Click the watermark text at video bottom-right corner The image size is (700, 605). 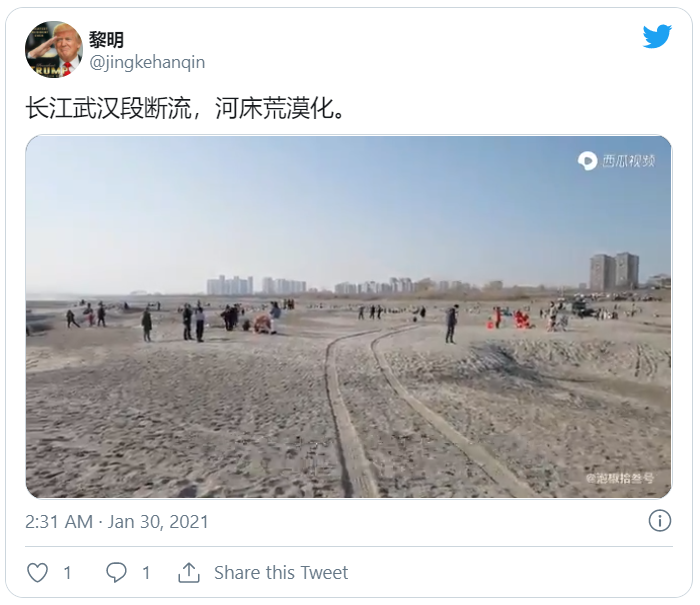pos(620,478)
